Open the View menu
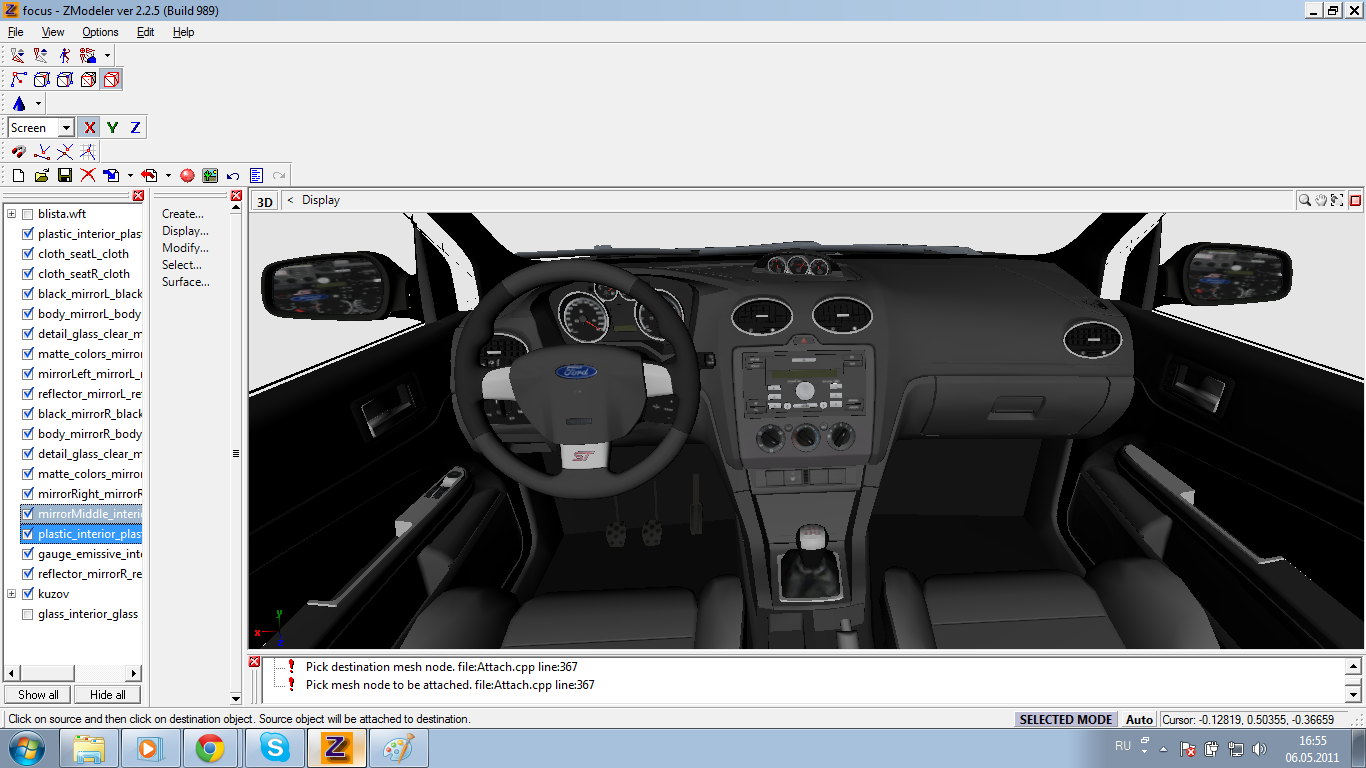 click(x=53, y=32)
